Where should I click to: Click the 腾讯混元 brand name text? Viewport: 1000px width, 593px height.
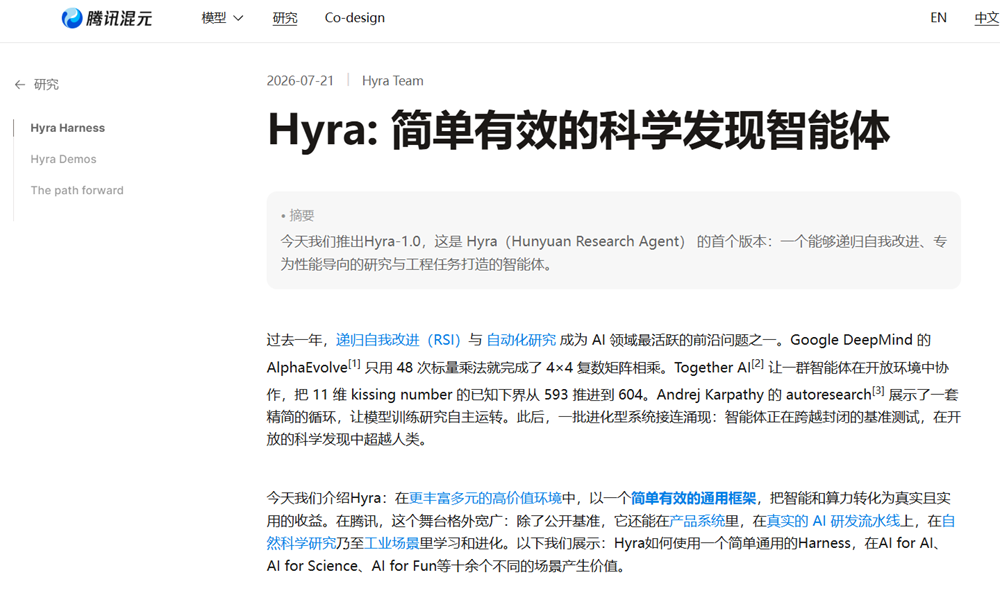(119, 18)
